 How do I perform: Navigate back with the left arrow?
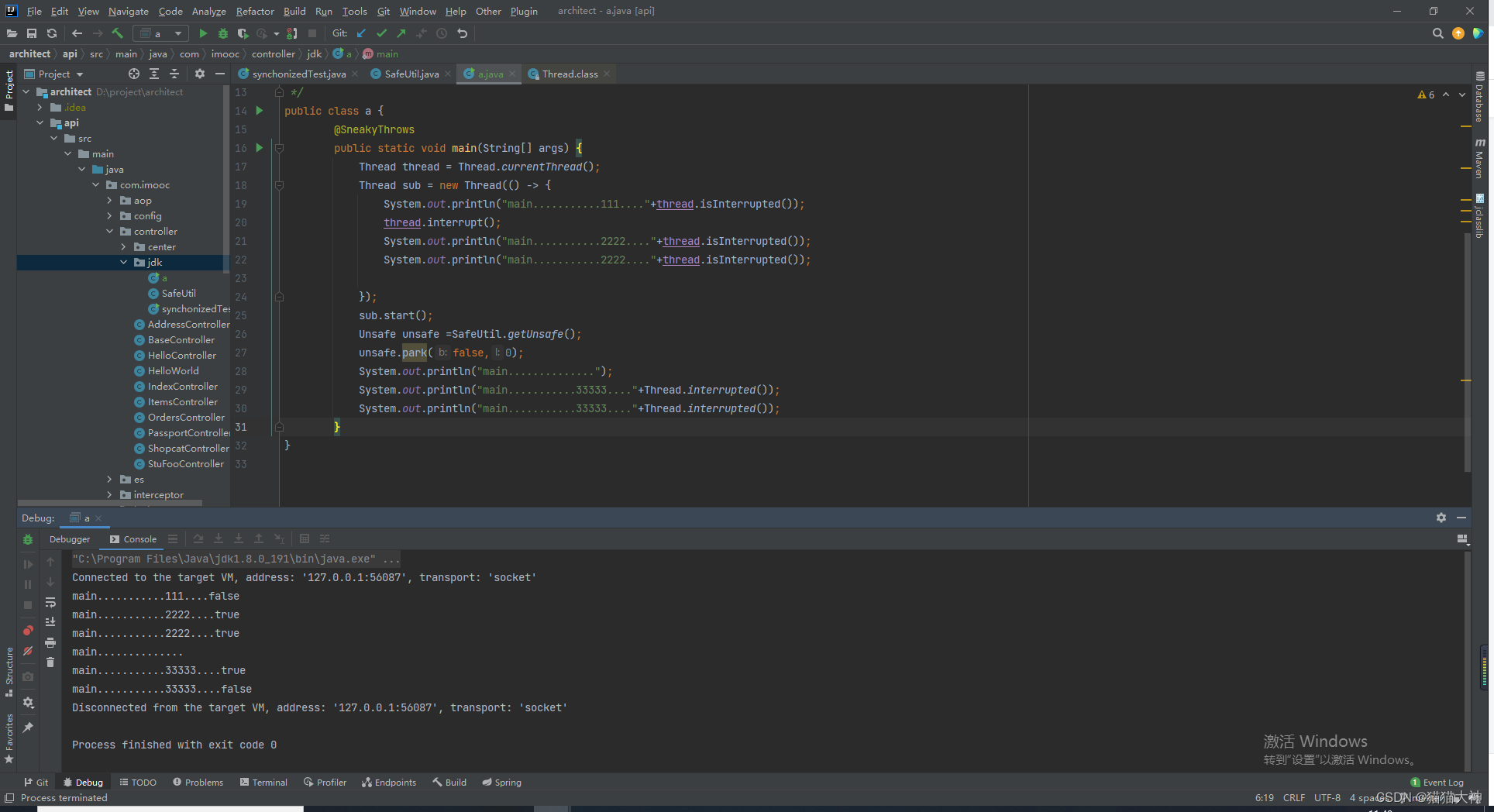77,33
